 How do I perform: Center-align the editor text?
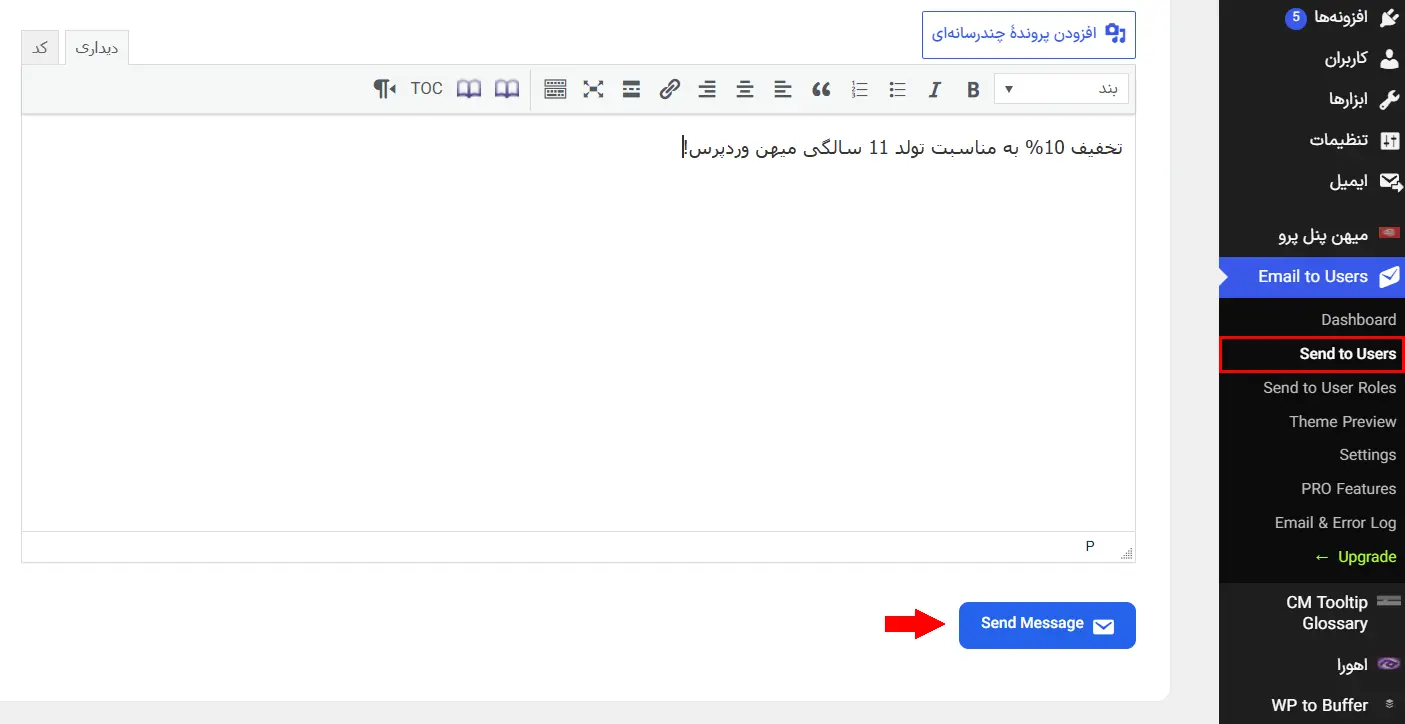pos(745,90)
